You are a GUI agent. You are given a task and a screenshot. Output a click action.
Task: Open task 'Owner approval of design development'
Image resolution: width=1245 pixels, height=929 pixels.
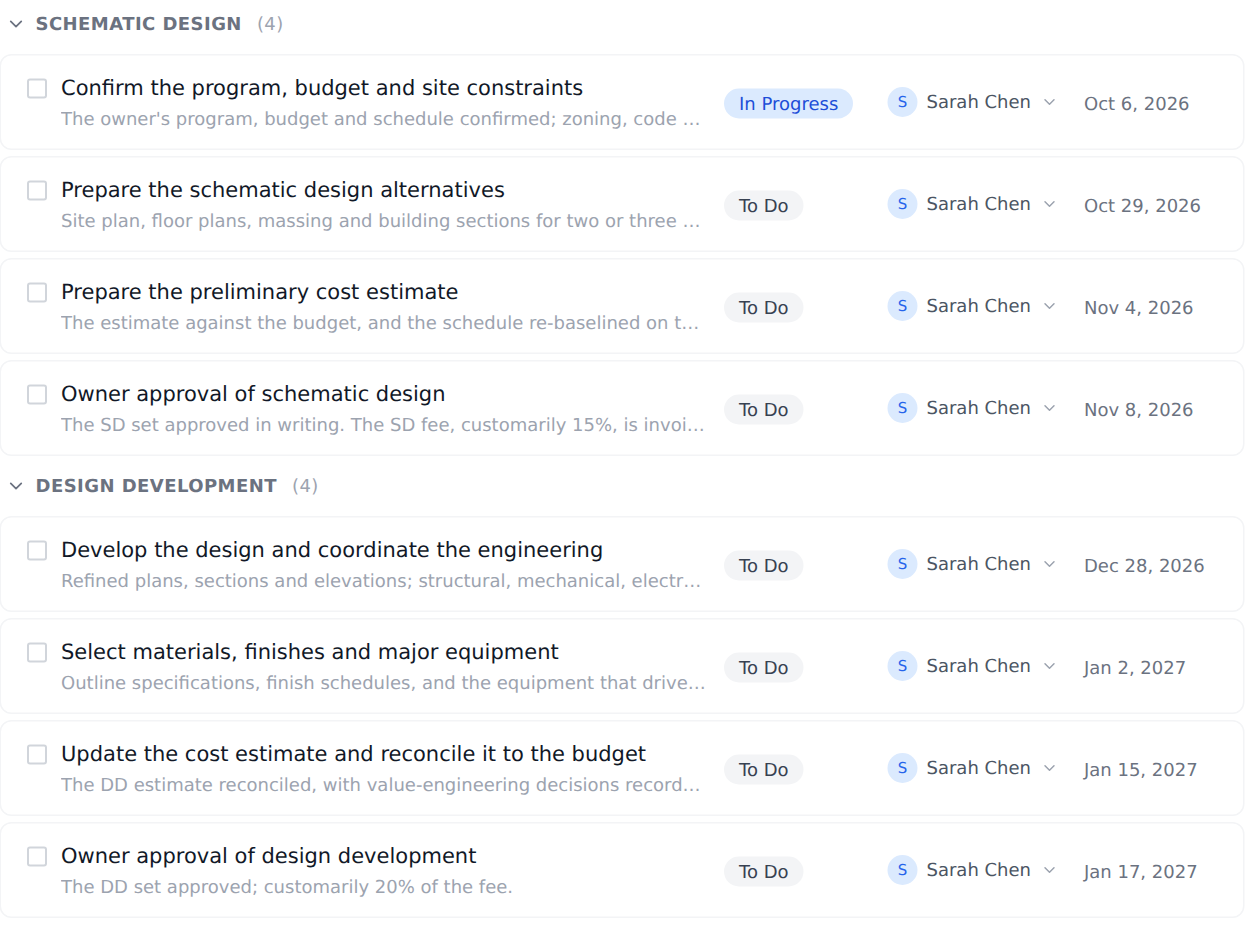click(269, 856)
